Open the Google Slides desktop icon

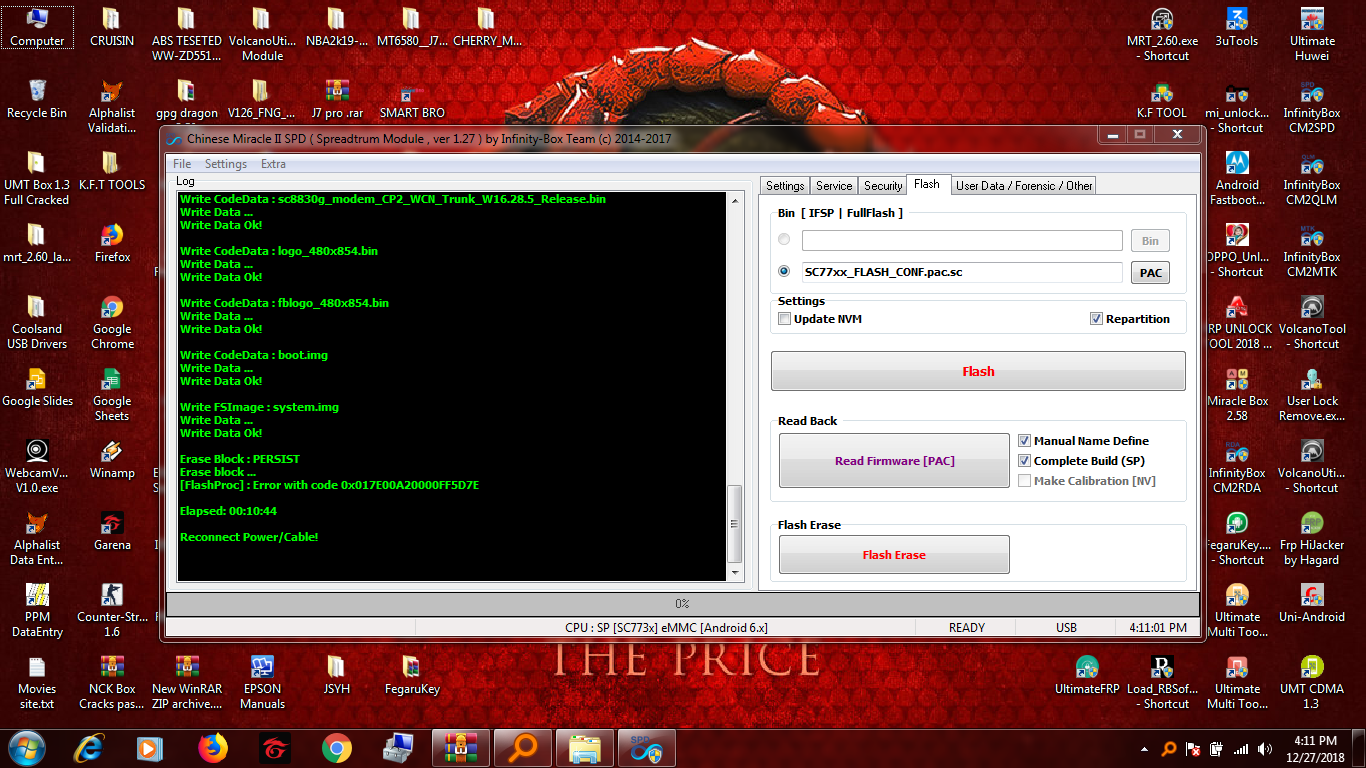coord(37,387)
